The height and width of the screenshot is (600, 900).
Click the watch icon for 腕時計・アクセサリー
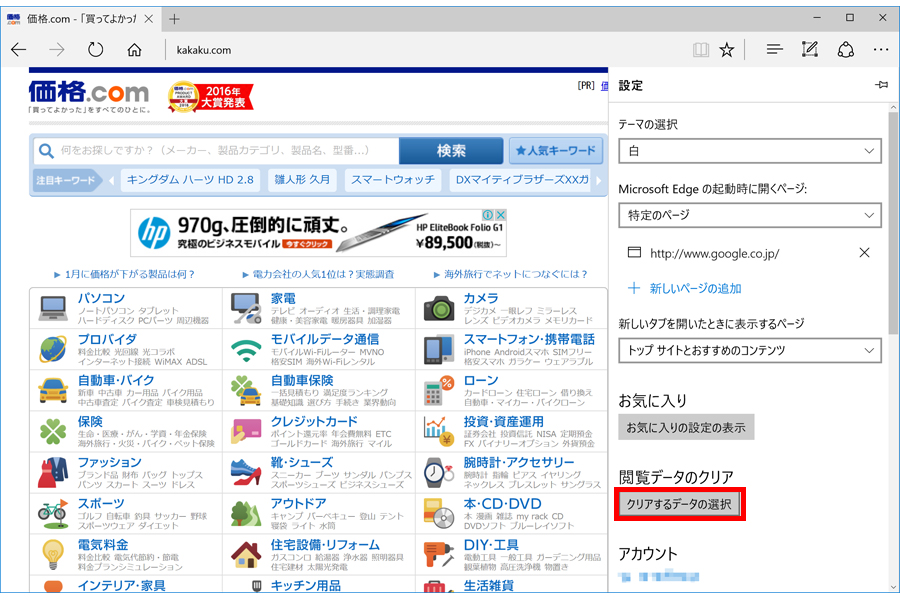click(439, 472)
